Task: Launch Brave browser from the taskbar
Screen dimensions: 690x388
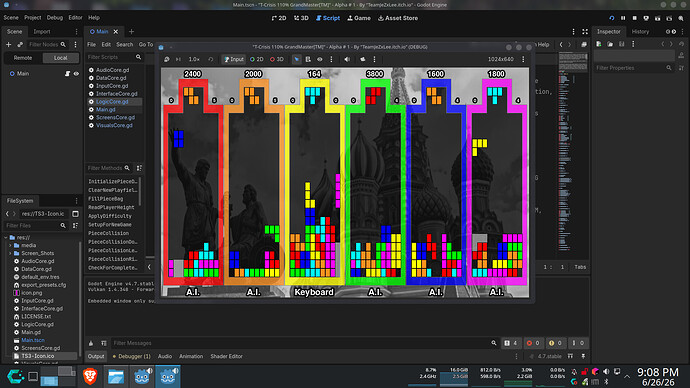Action: 90,377
